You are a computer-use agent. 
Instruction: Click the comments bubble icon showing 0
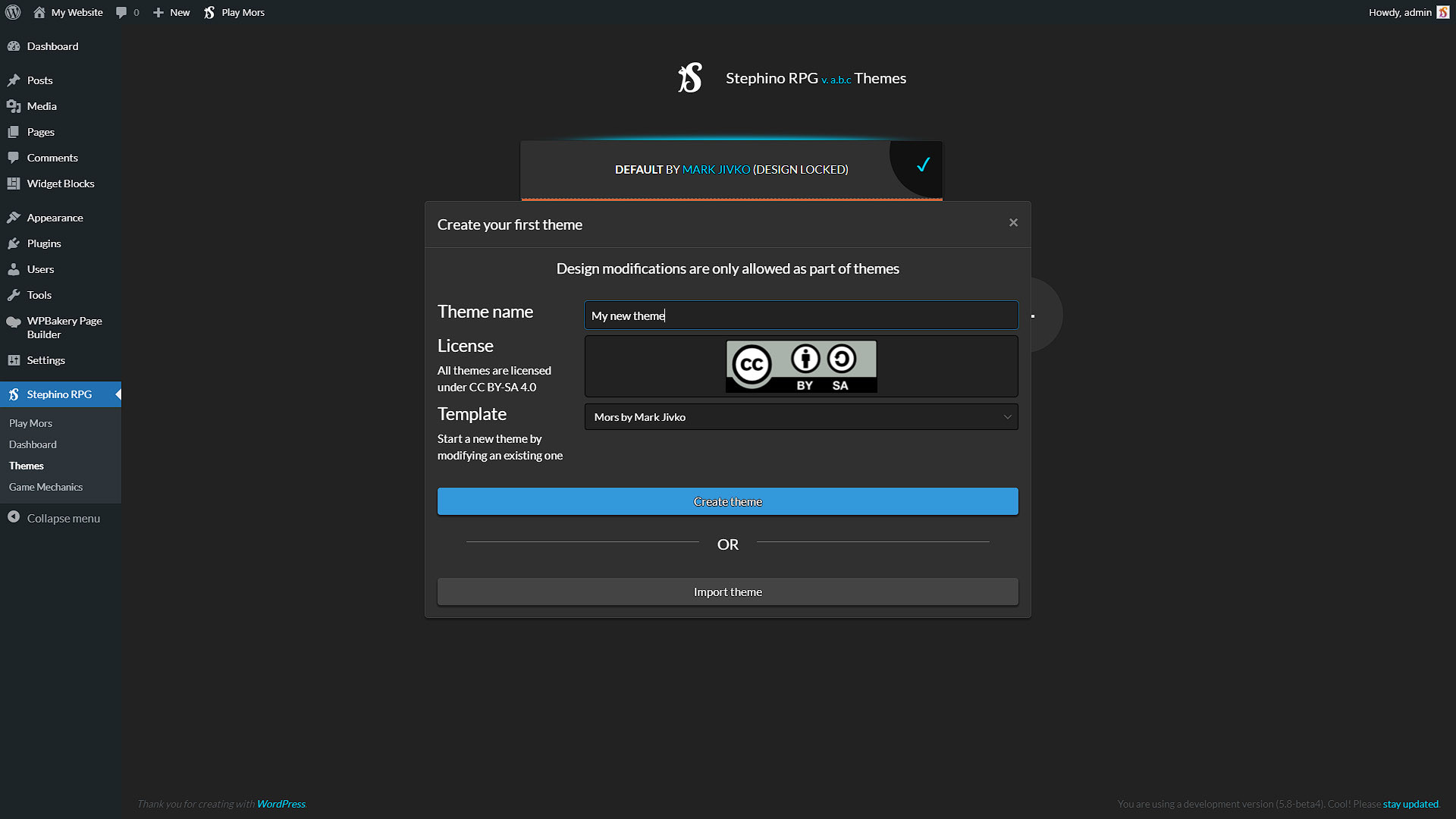[123, 12]
